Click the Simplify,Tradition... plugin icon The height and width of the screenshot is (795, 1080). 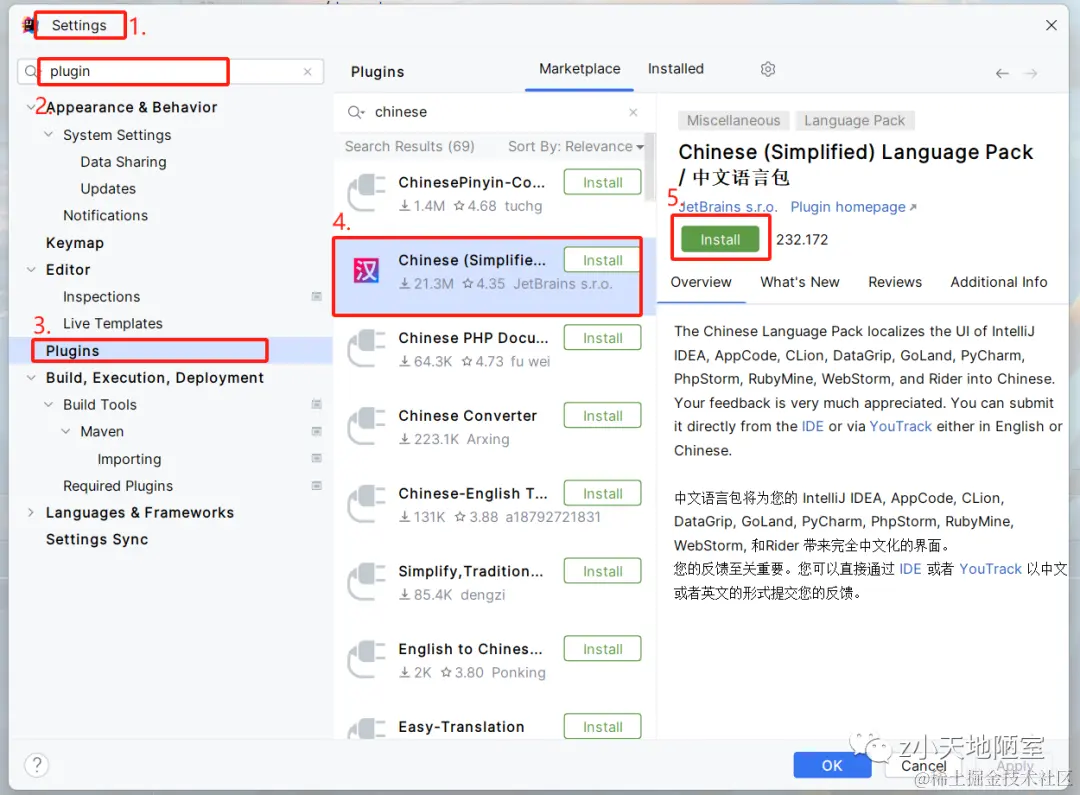pyautogui.click(x=366, y=581)
